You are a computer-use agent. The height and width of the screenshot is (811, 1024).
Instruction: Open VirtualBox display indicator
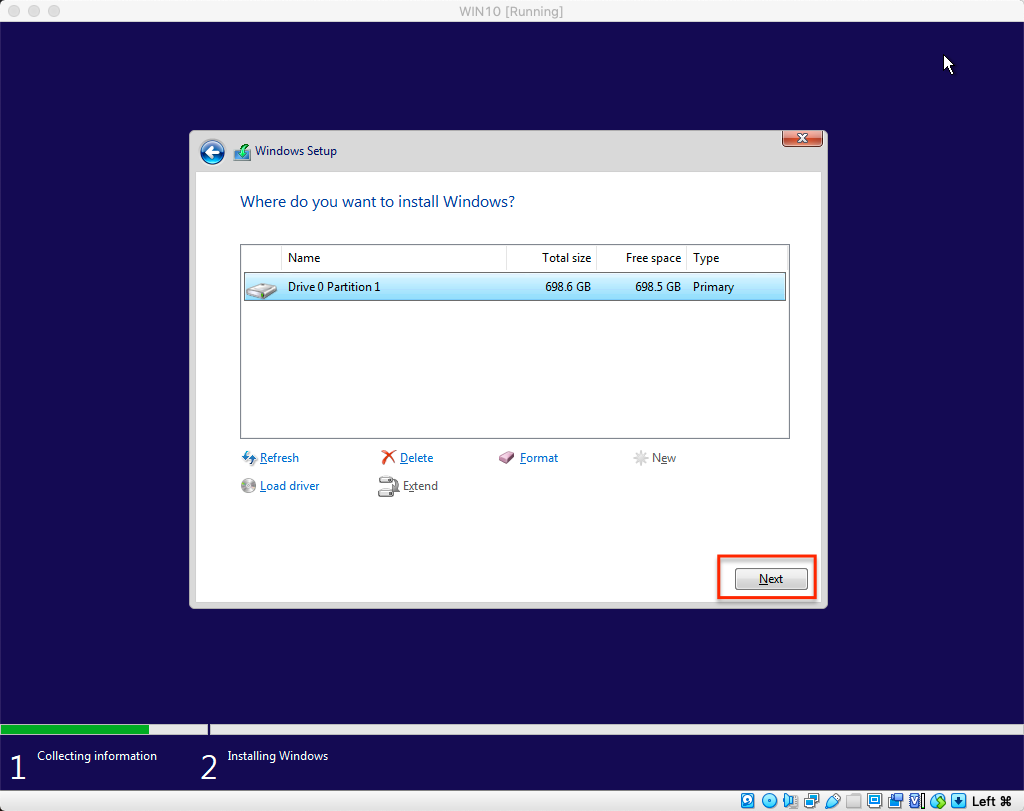pyautogui.click(x=874, y=801)
